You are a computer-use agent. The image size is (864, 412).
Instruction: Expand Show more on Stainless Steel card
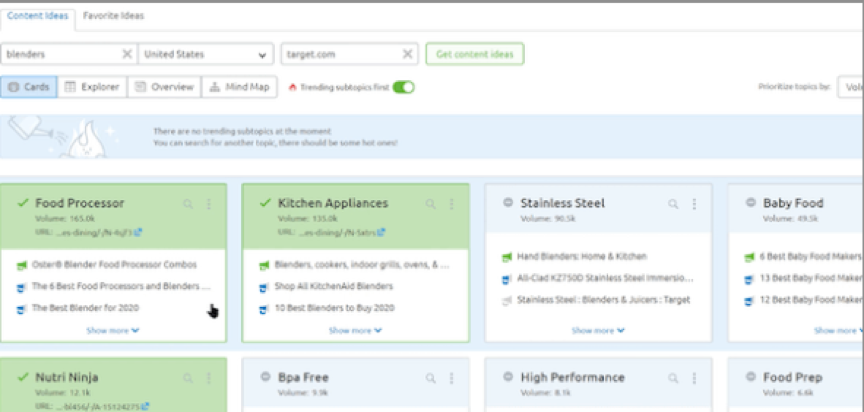pos(598,330)
